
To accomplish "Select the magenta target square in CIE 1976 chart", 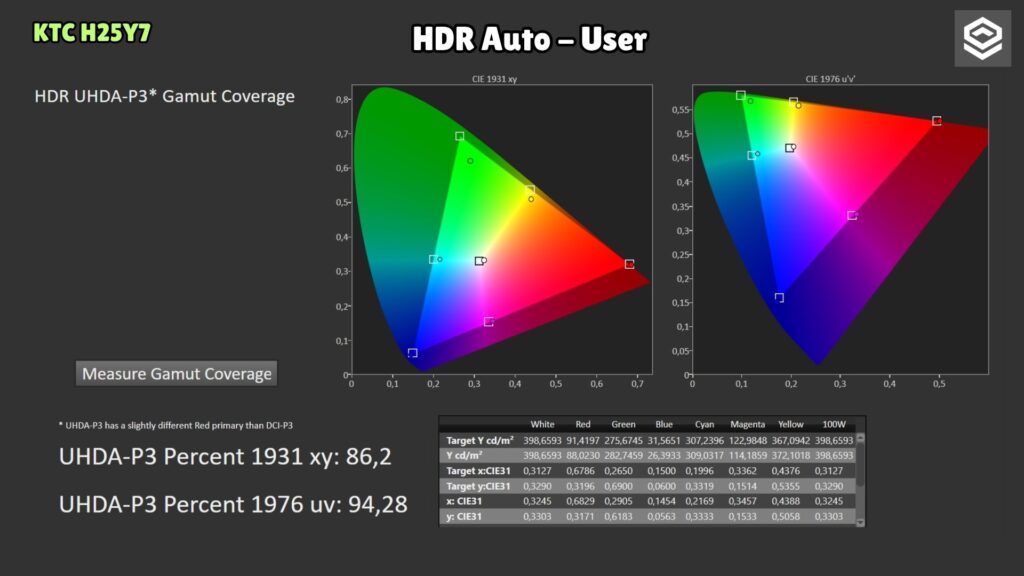I will click(852, 215).
